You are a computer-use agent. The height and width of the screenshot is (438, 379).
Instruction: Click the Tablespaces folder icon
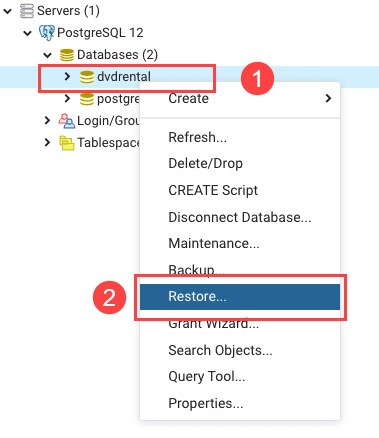pos(67,143)
